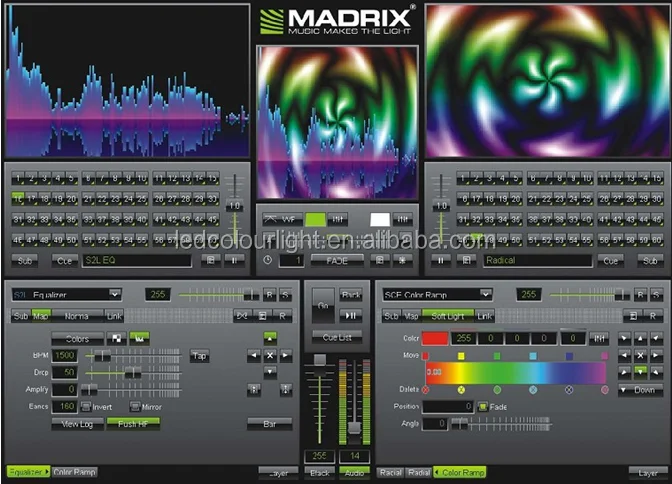Delete the yellow color ramp marker
This screenshot has height=484, width=672.
(x=461, y=390)
